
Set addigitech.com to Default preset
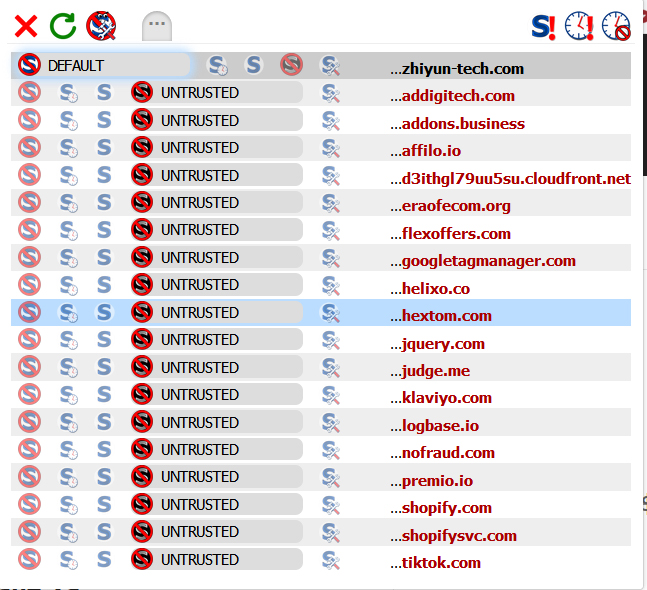[x=29, y=92]
